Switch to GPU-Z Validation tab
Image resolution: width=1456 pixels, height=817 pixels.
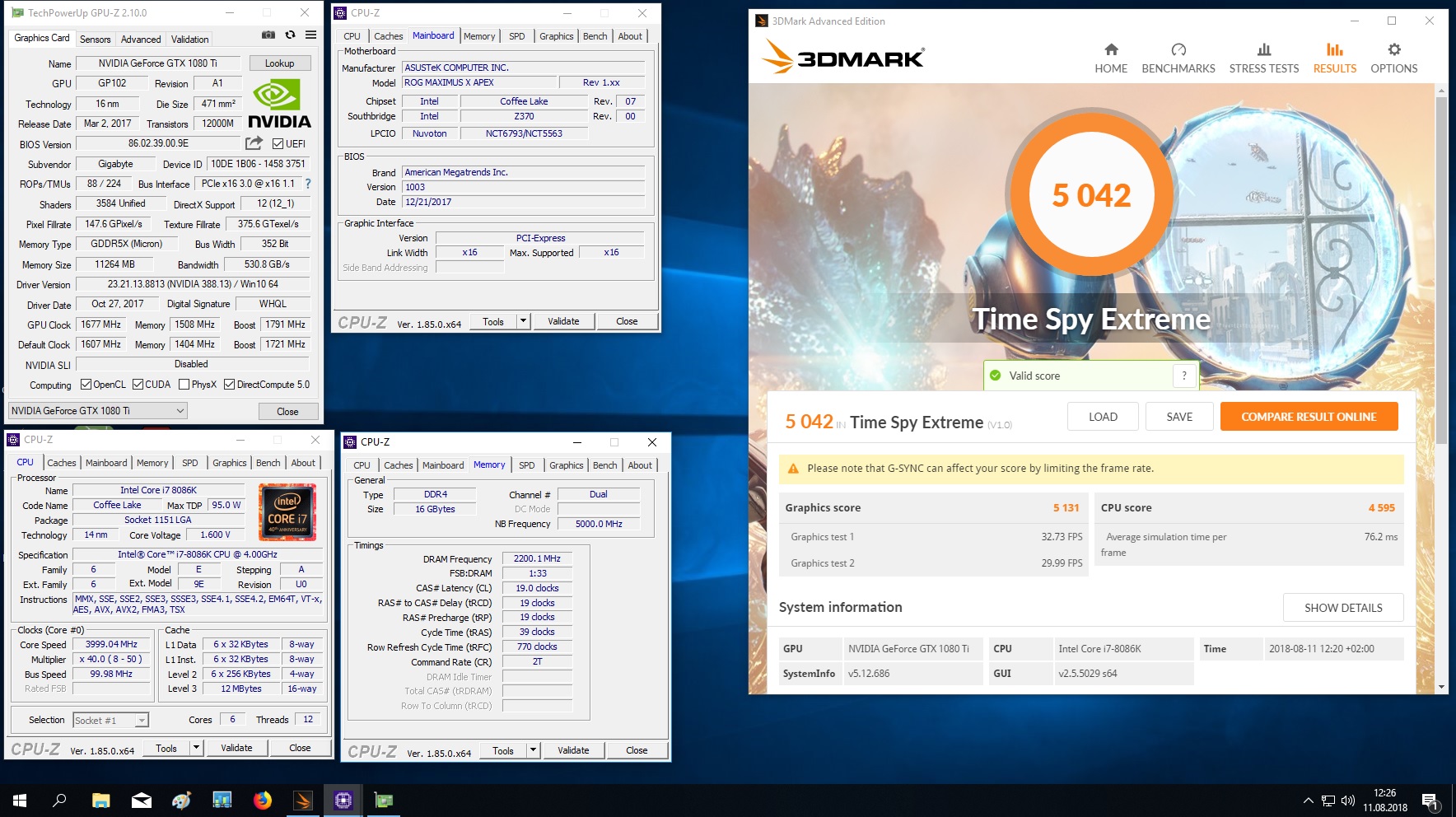pos(189,40)
